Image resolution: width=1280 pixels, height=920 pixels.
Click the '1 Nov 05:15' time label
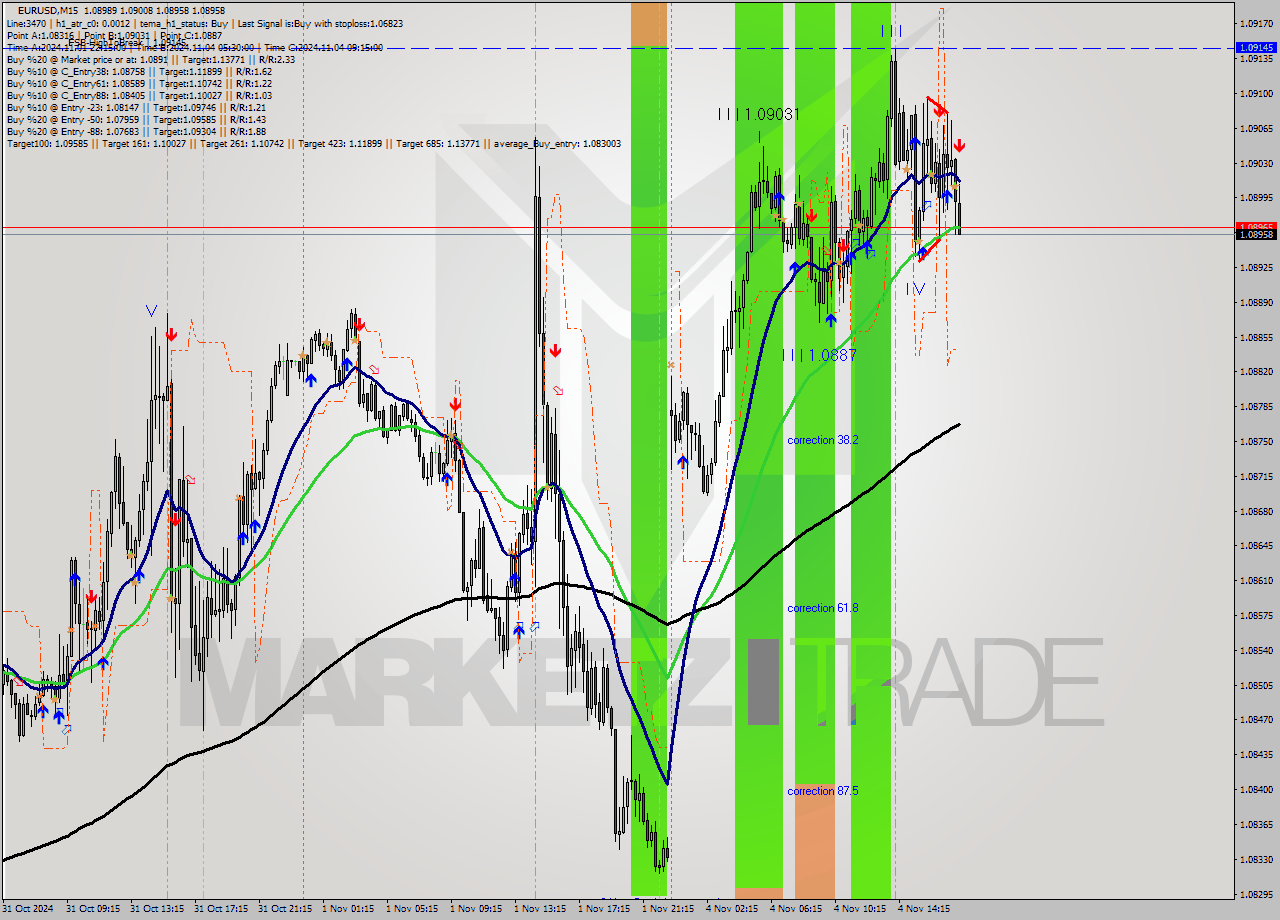click(412, 909)
